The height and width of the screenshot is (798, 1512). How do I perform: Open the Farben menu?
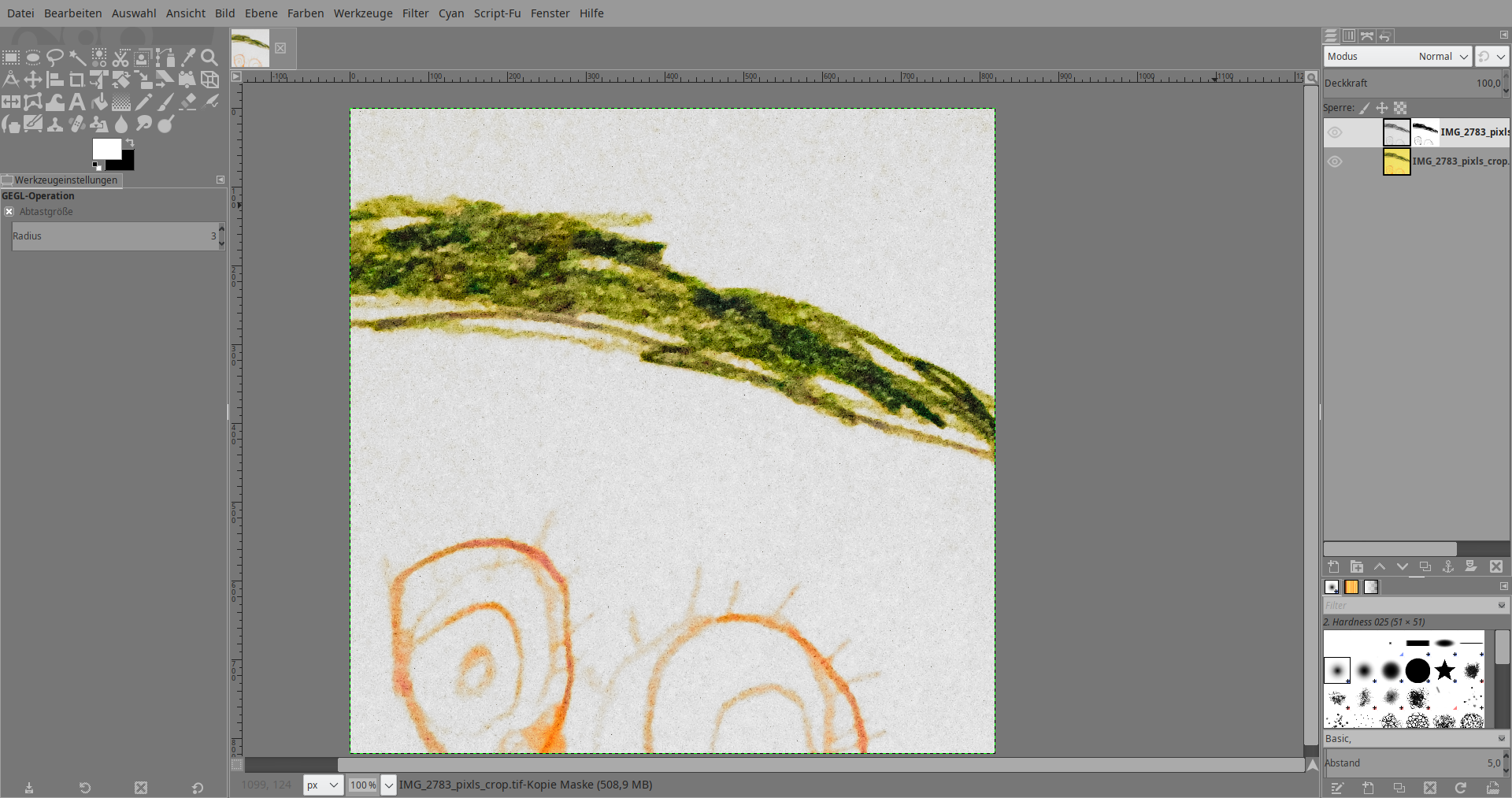pos(306,13)
